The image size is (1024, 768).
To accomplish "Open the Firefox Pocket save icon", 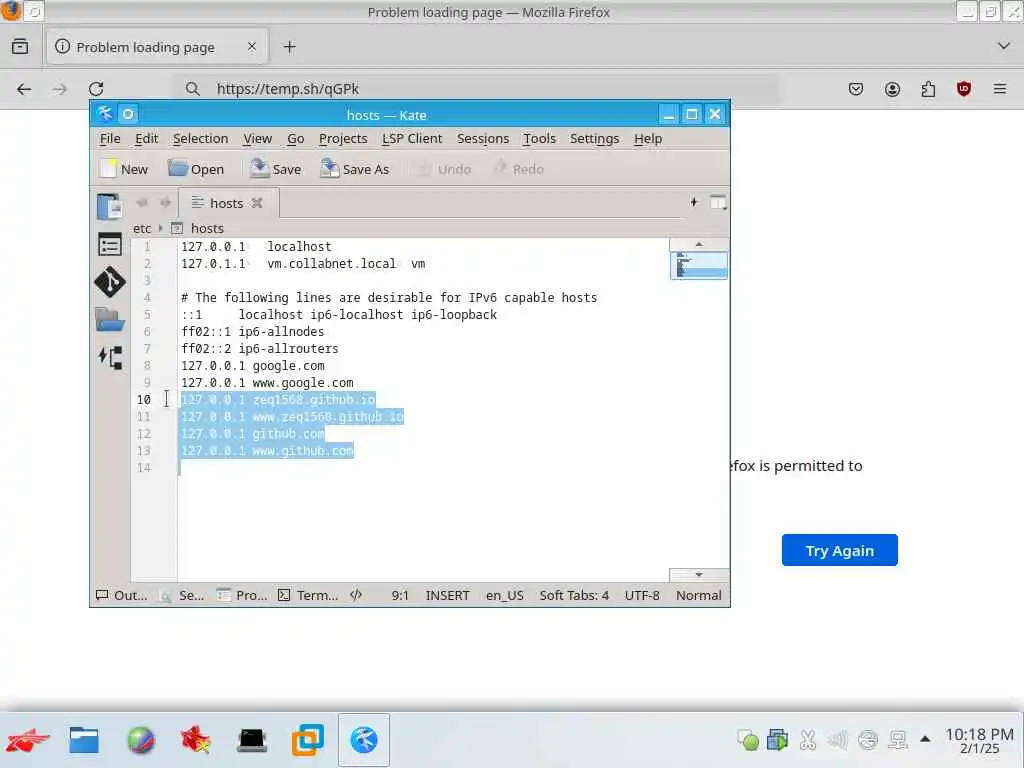I will pyautogui.click(x=856, y=89).
